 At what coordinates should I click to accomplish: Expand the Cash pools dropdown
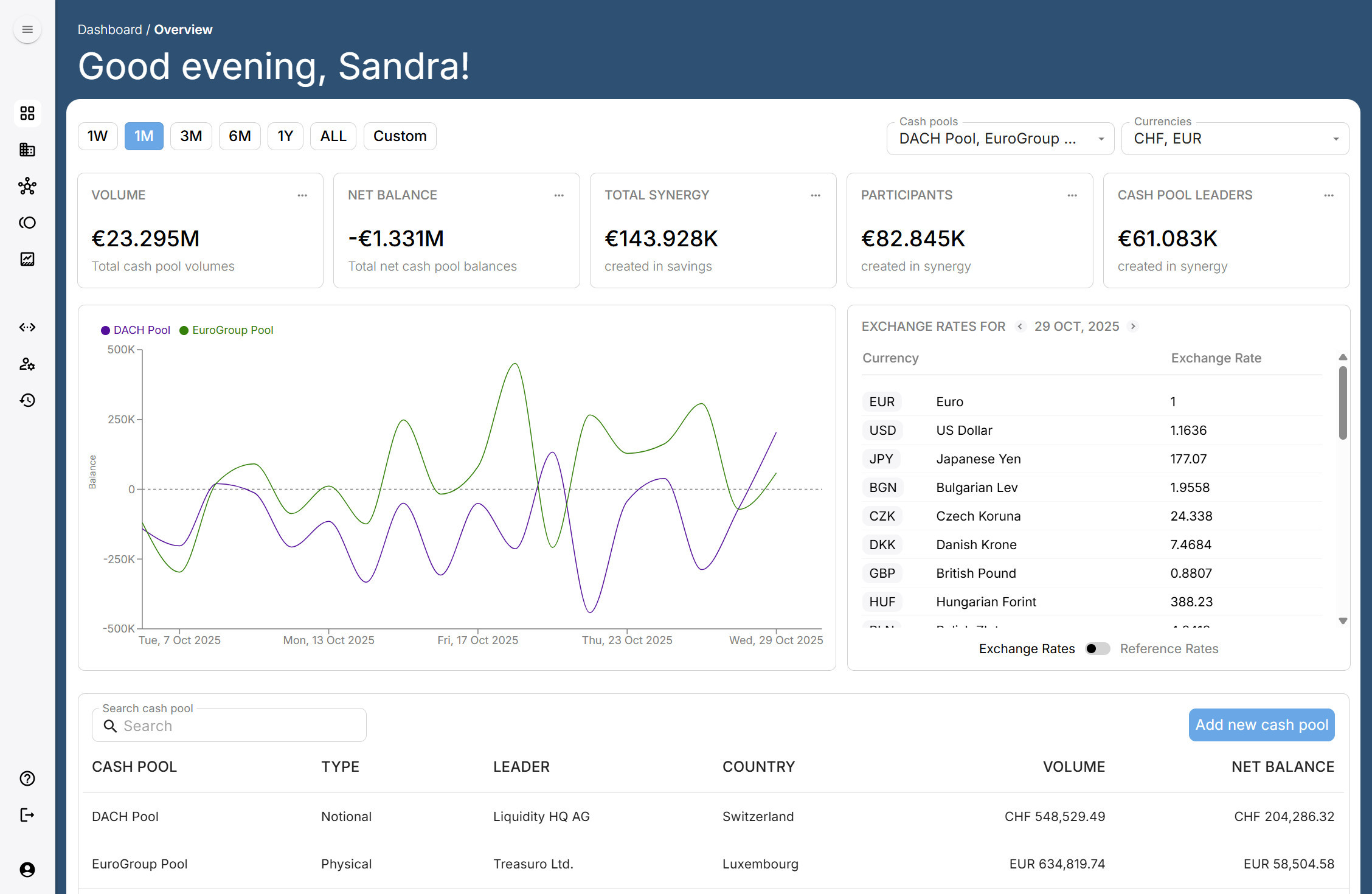click(x=1000, y=139)
